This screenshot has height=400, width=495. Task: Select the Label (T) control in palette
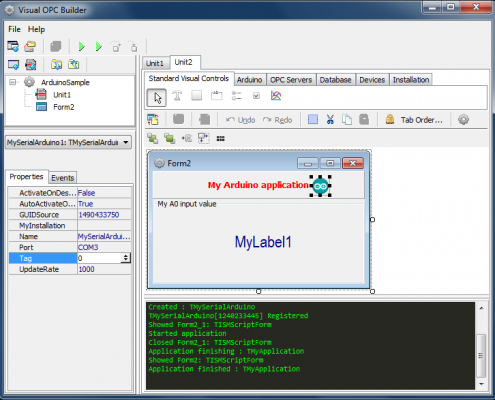[x=177, y=96]
